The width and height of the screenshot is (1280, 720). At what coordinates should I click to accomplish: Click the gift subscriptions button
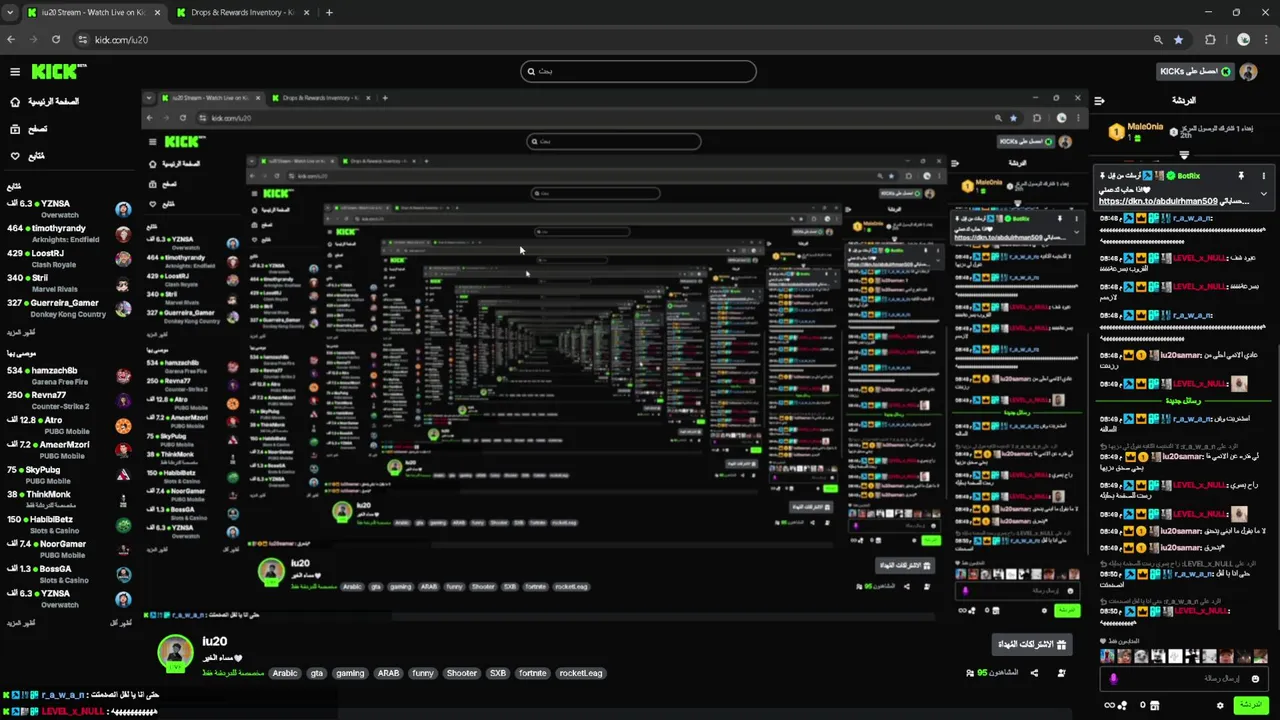pyautogui.click(x=1032, y=644)
